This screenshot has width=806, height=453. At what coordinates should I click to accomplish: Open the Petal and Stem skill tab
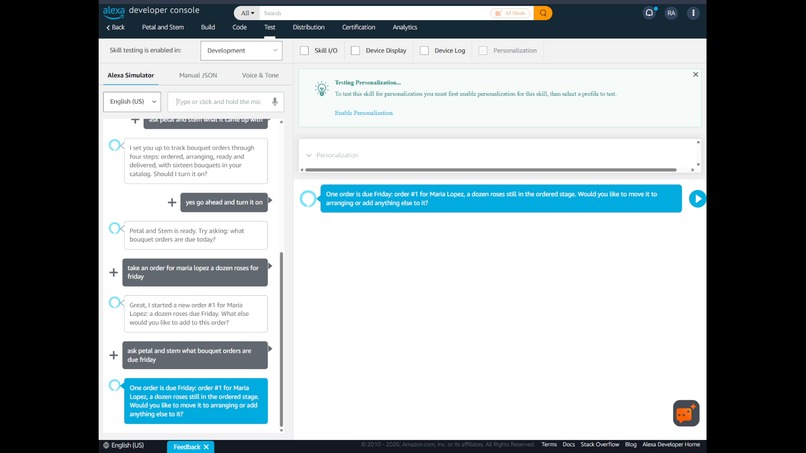click(x=163, y=27)
